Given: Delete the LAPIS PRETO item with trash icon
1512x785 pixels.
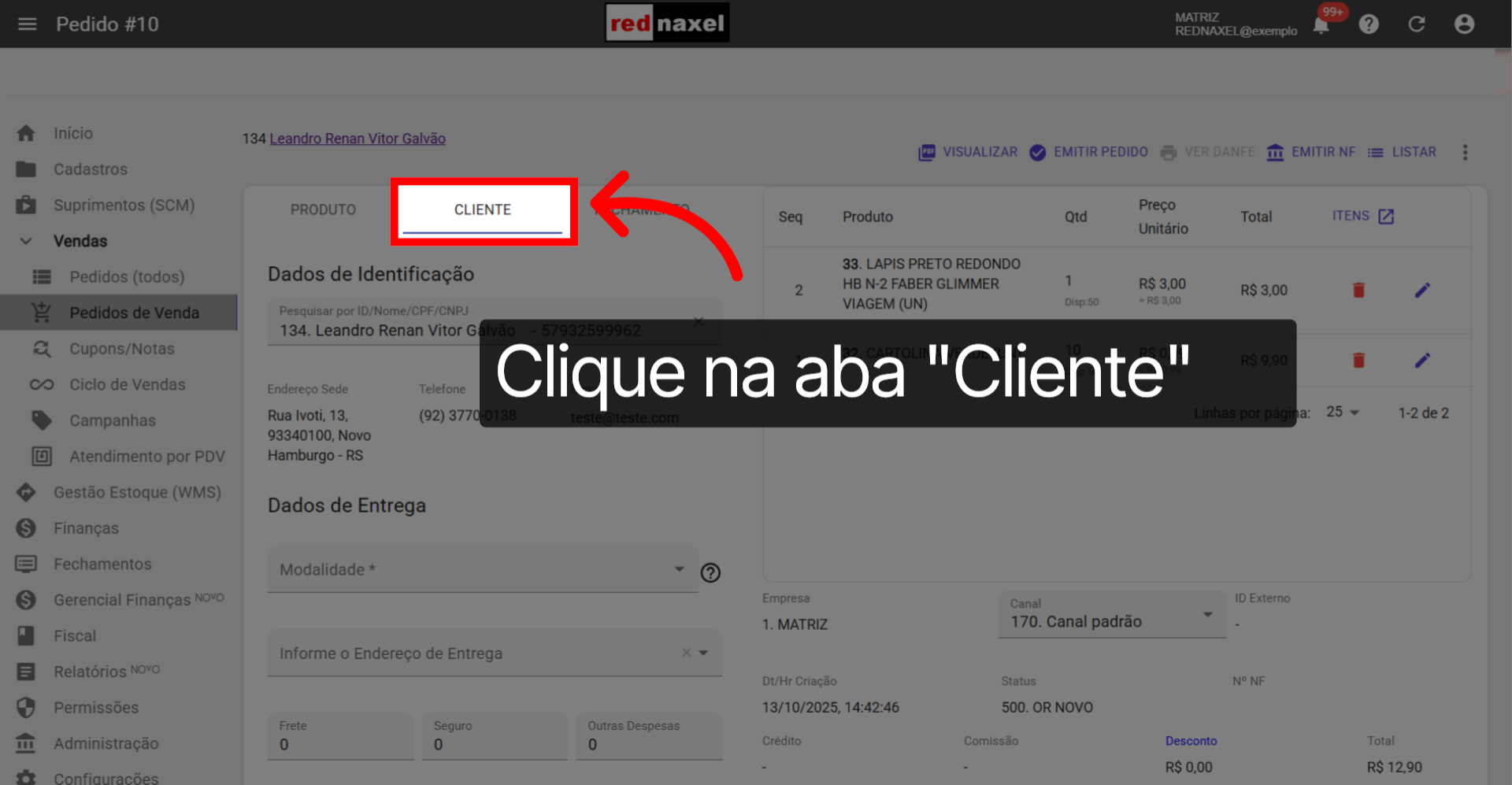Looking at the screenshot, I should [1358, 290].
